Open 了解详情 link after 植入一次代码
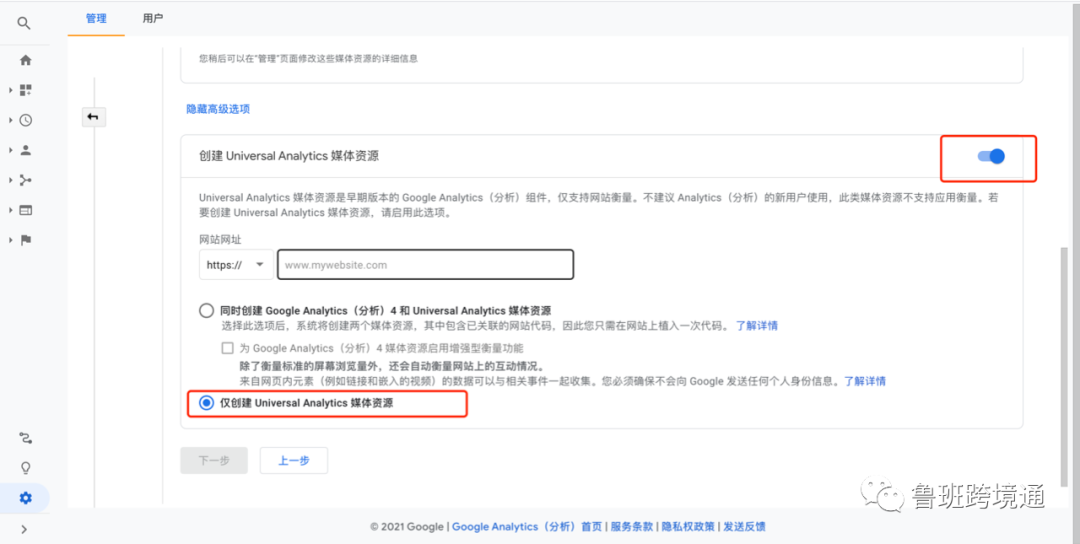The width and height of the screenshot is (1080, 544). click(x=756, y=326)
